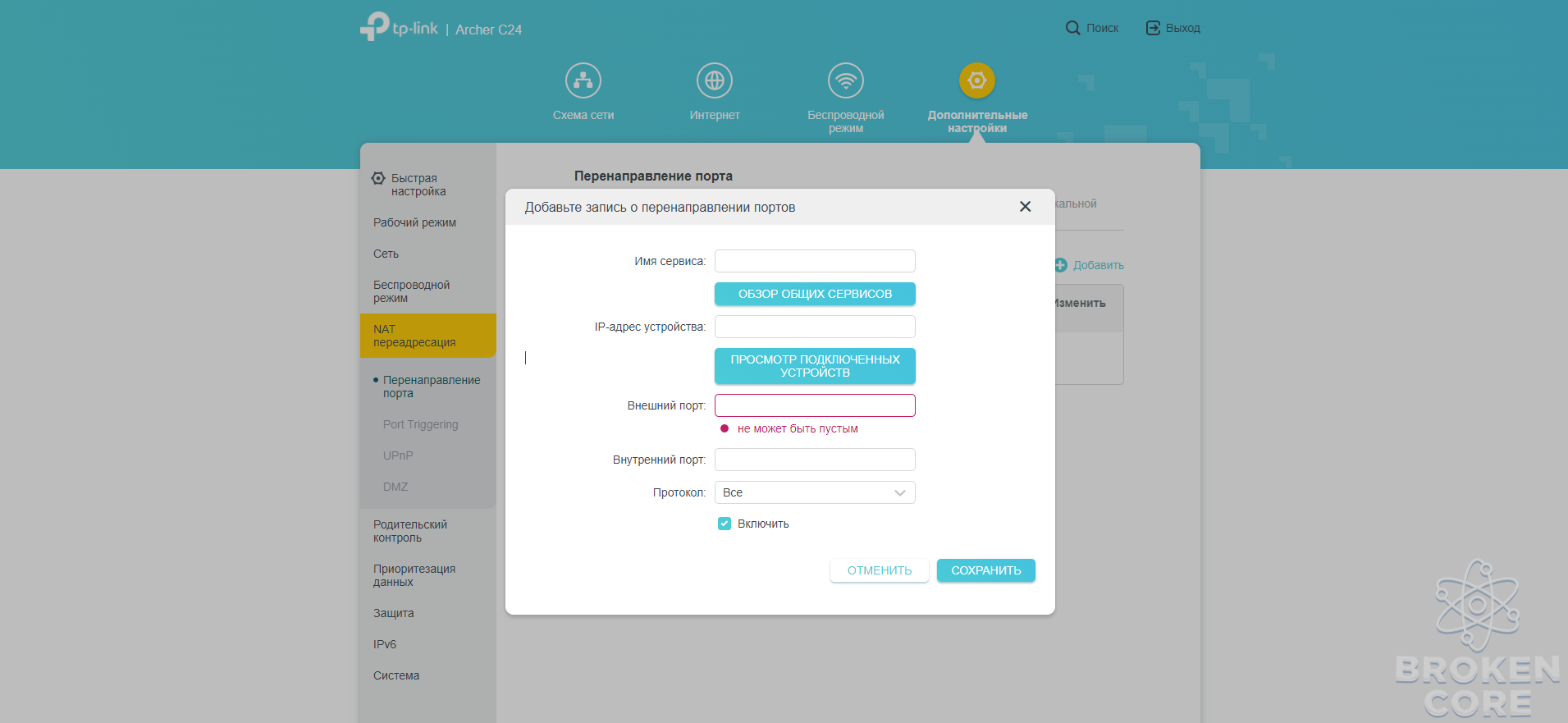Open Защита in the sidebar

pos(393,613)
